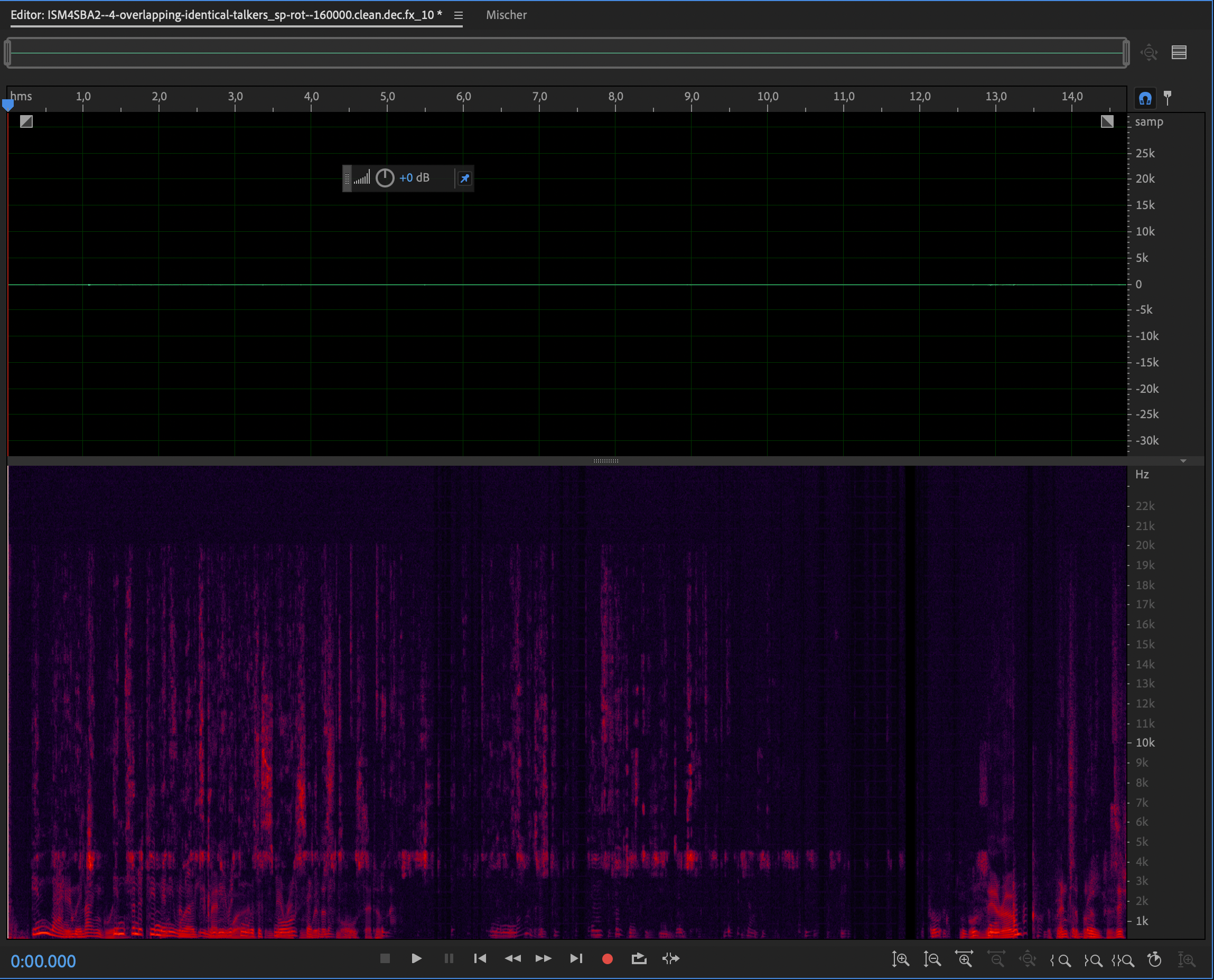Click Zoom Out Amplitude icon
This screenshot has width=1214, height=980.
[932, 959]
